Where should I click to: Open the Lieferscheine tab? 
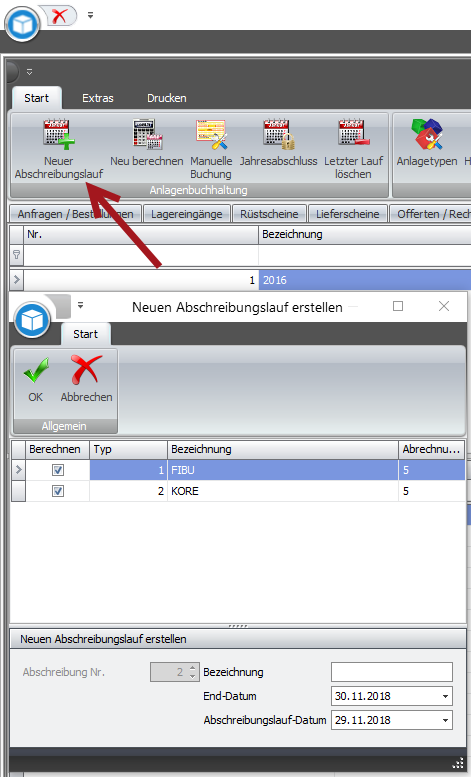pos(348,214)
